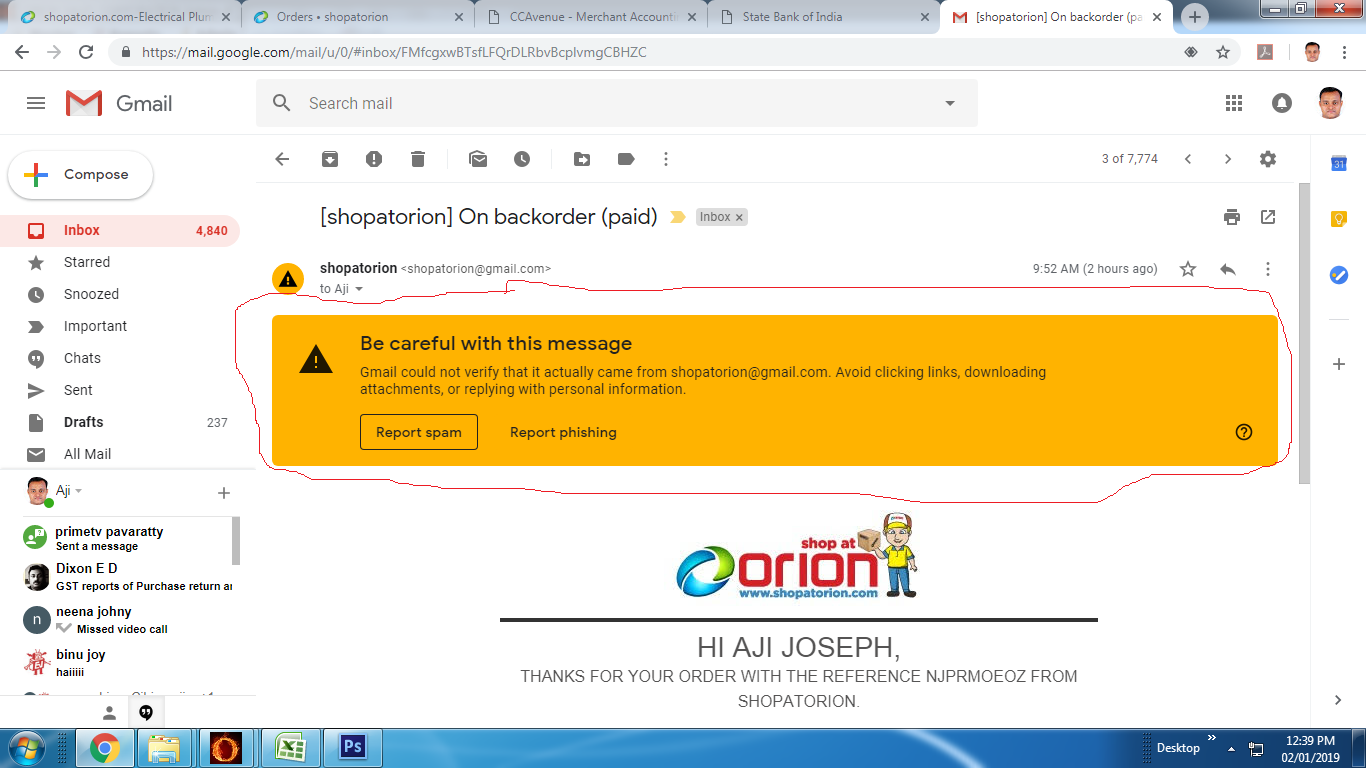The width and height of the screenshot is (1366, 768).
Task: Open the Google account avatar menu
Action: 1330,103
